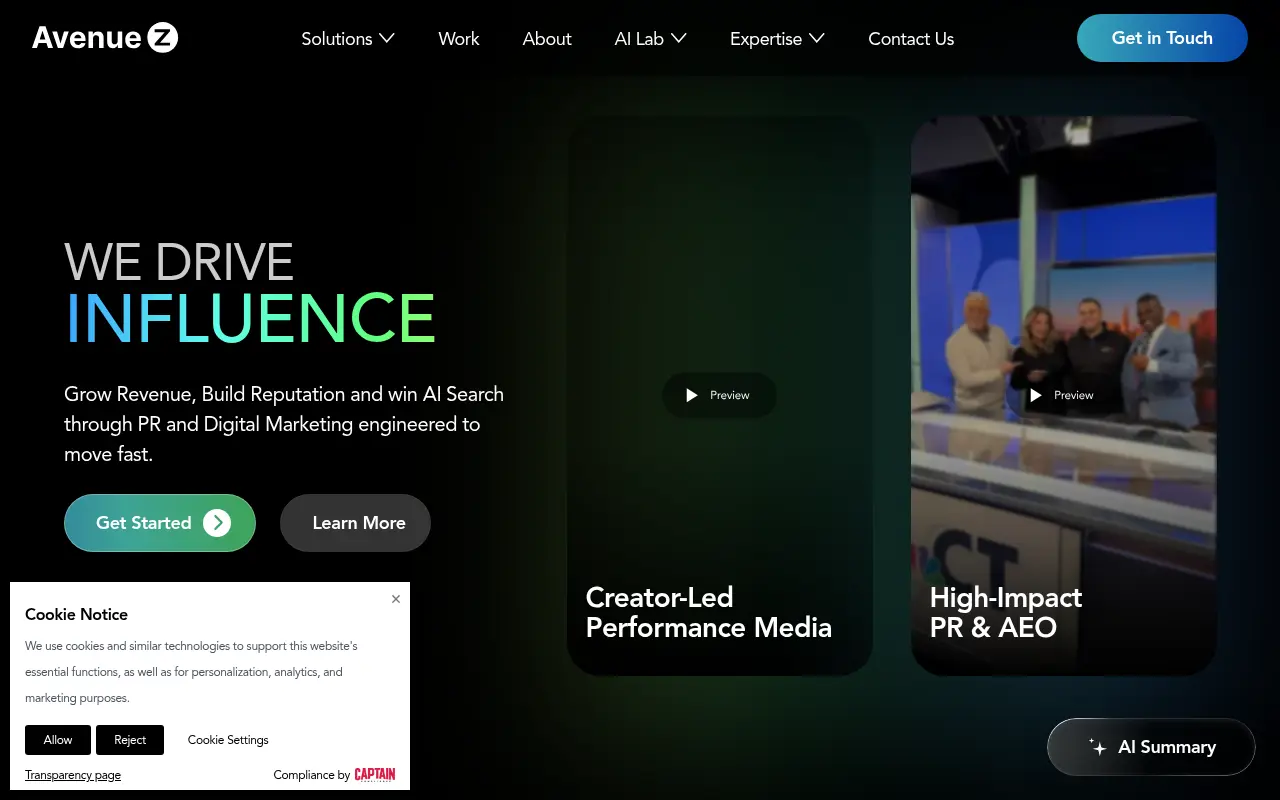Open the Work page

(x=459, y=39)
